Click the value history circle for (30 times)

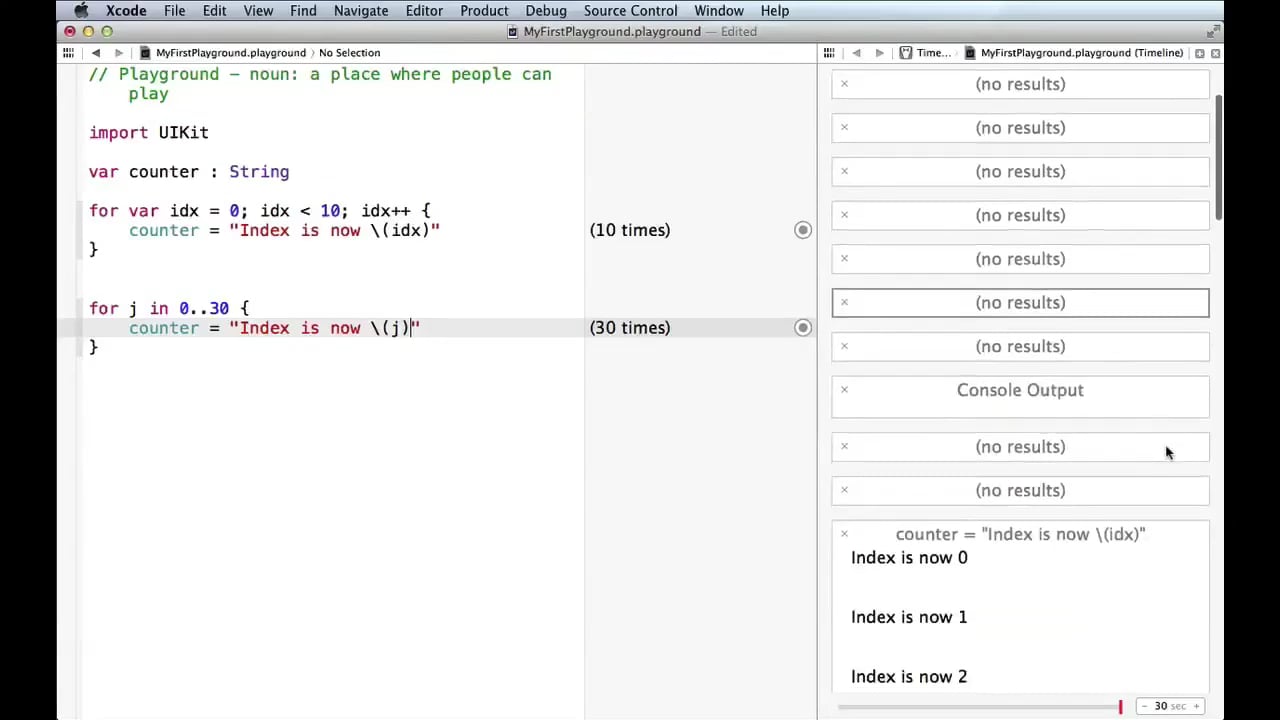click(x=802, y=328)
